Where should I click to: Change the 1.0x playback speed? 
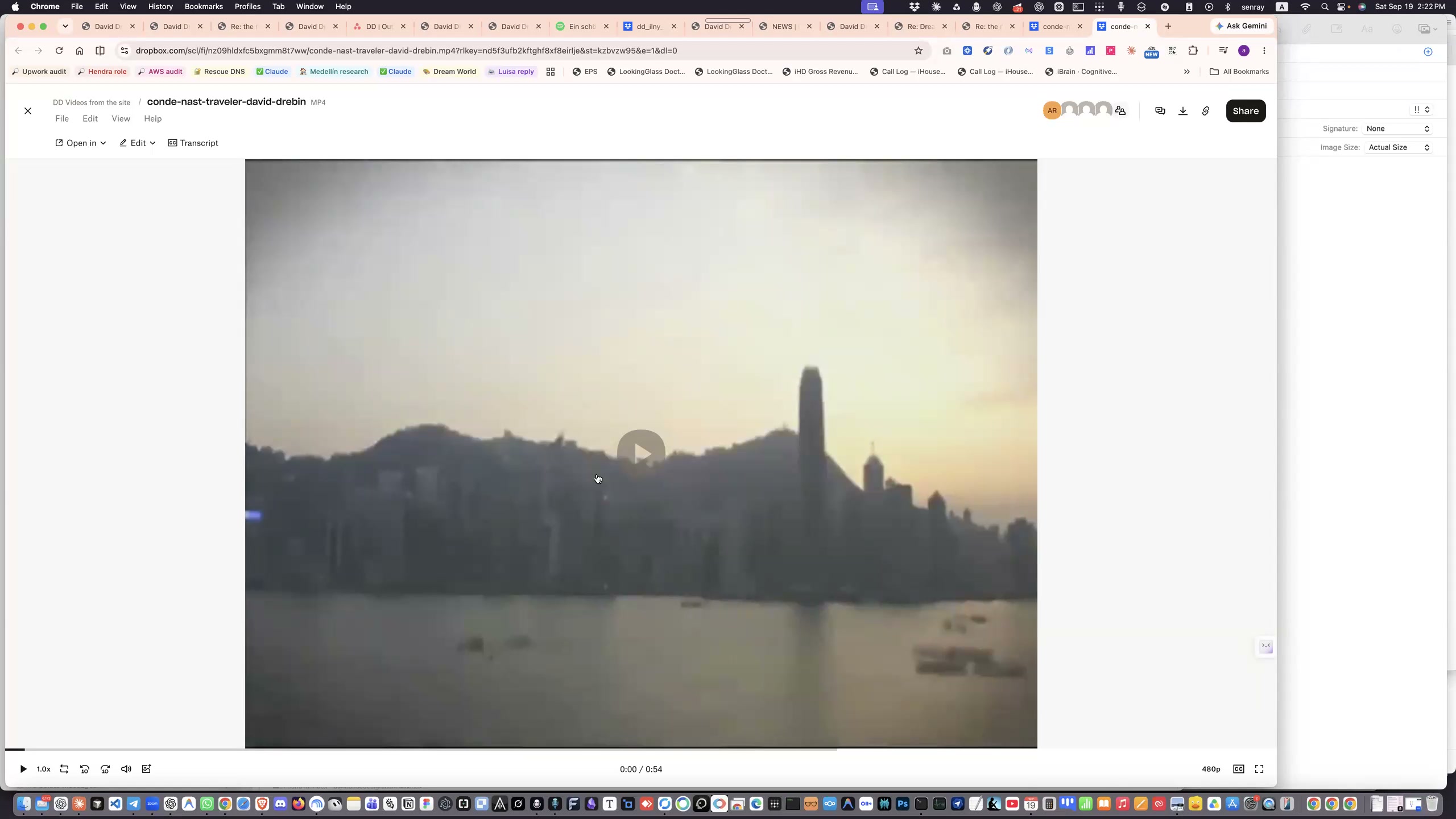(x=44, y=769)
